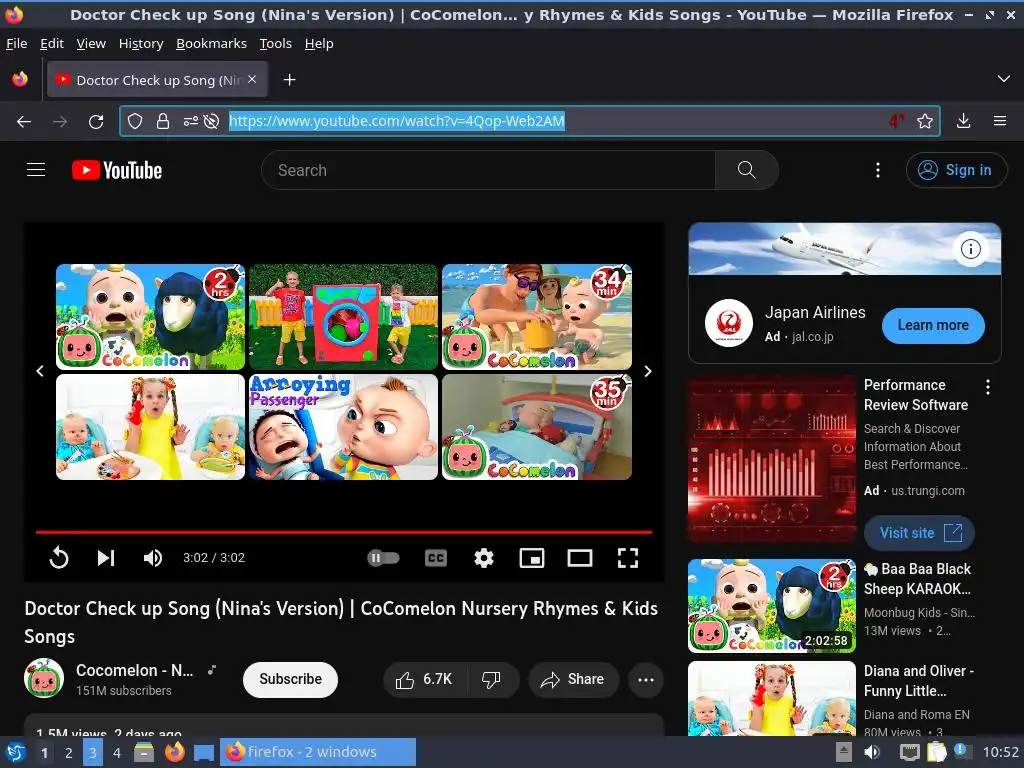The width and height of the screenshot is (1024, 768).
Task: Open player settings gear
Action: pos(484,558)
